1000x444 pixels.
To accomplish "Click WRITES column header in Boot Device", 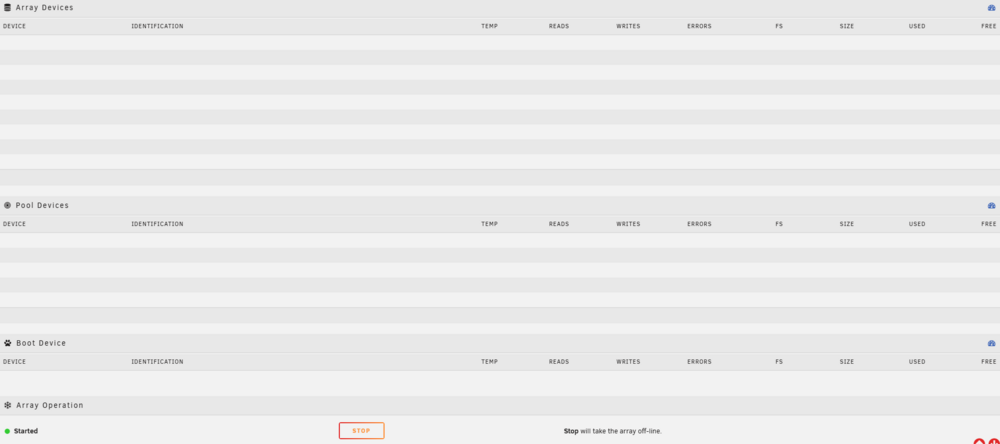I will (628, 362).
